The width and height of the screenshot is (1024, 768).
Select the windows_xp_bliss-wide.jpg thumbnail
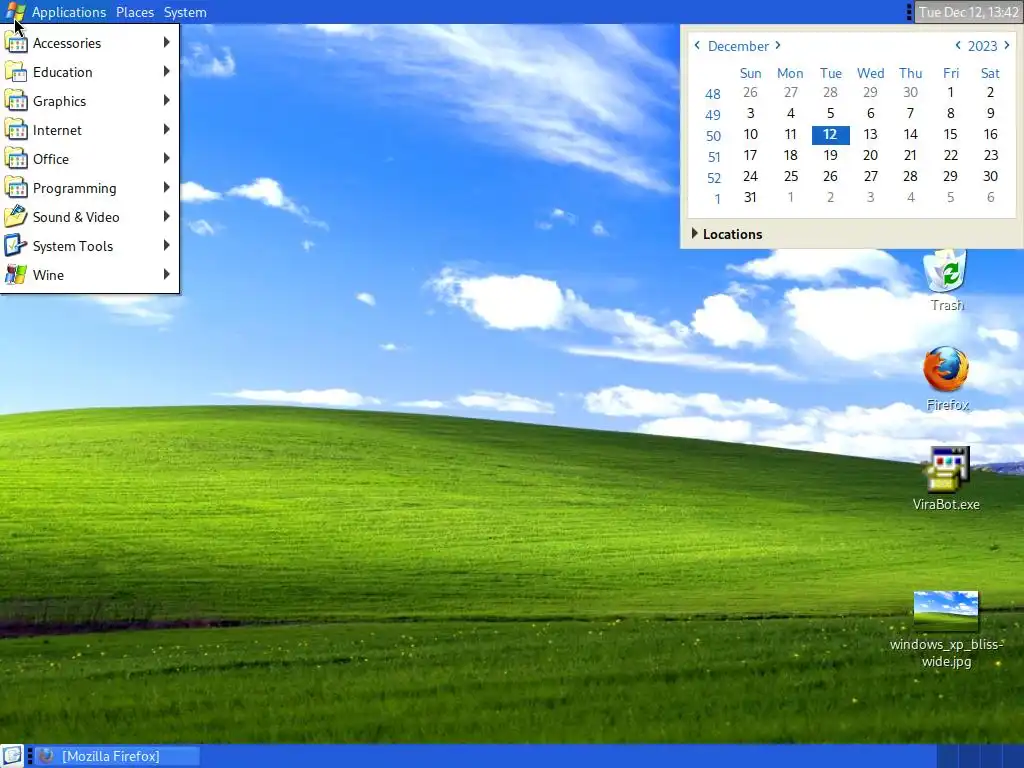pyautogui.click(x=946, y=612)
